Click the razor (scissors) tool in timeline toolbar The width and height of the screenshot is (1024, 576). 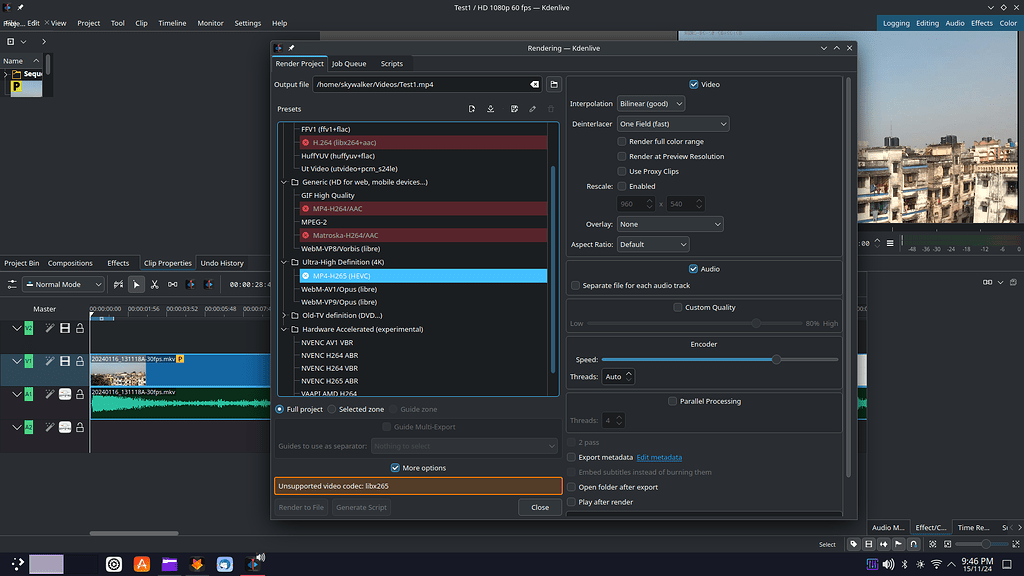(155, 284)
